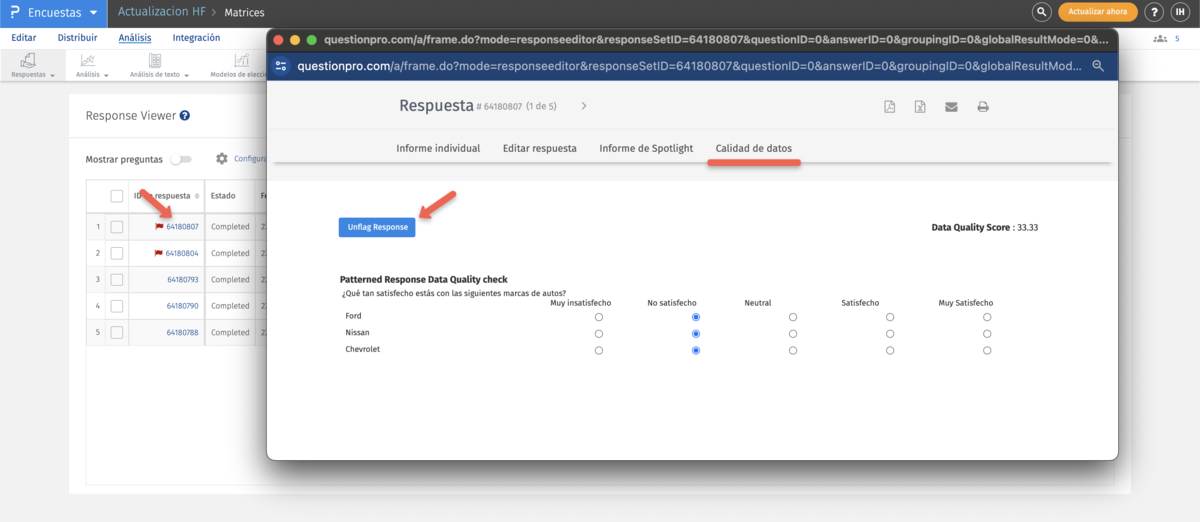The image size is (1200, 522).
Task: Select No satisfecho for Nissan
Action: click(x=696, y=334)
